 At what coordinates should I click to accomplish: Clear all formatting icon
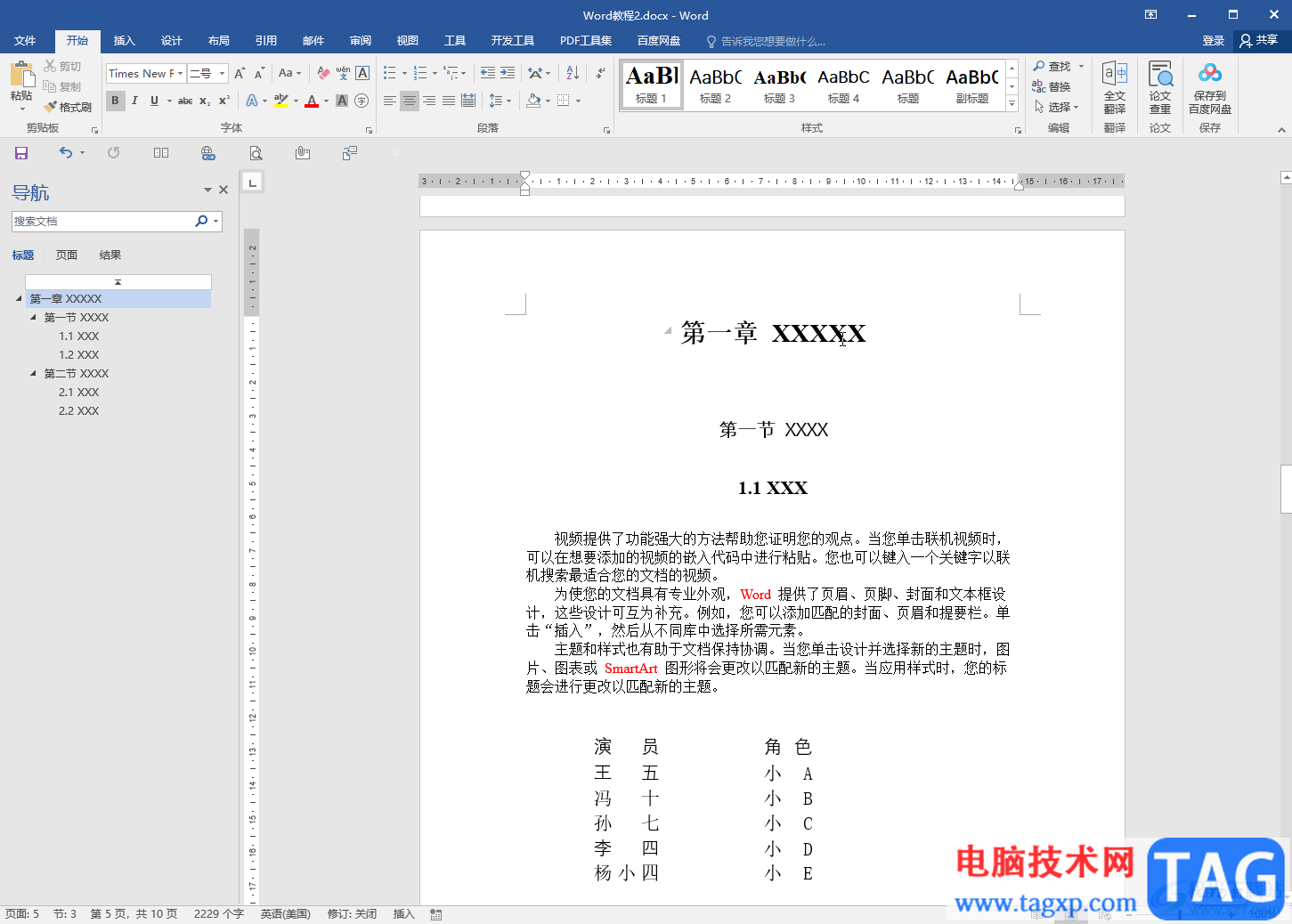pyautogui.click(x=323, y=73)
